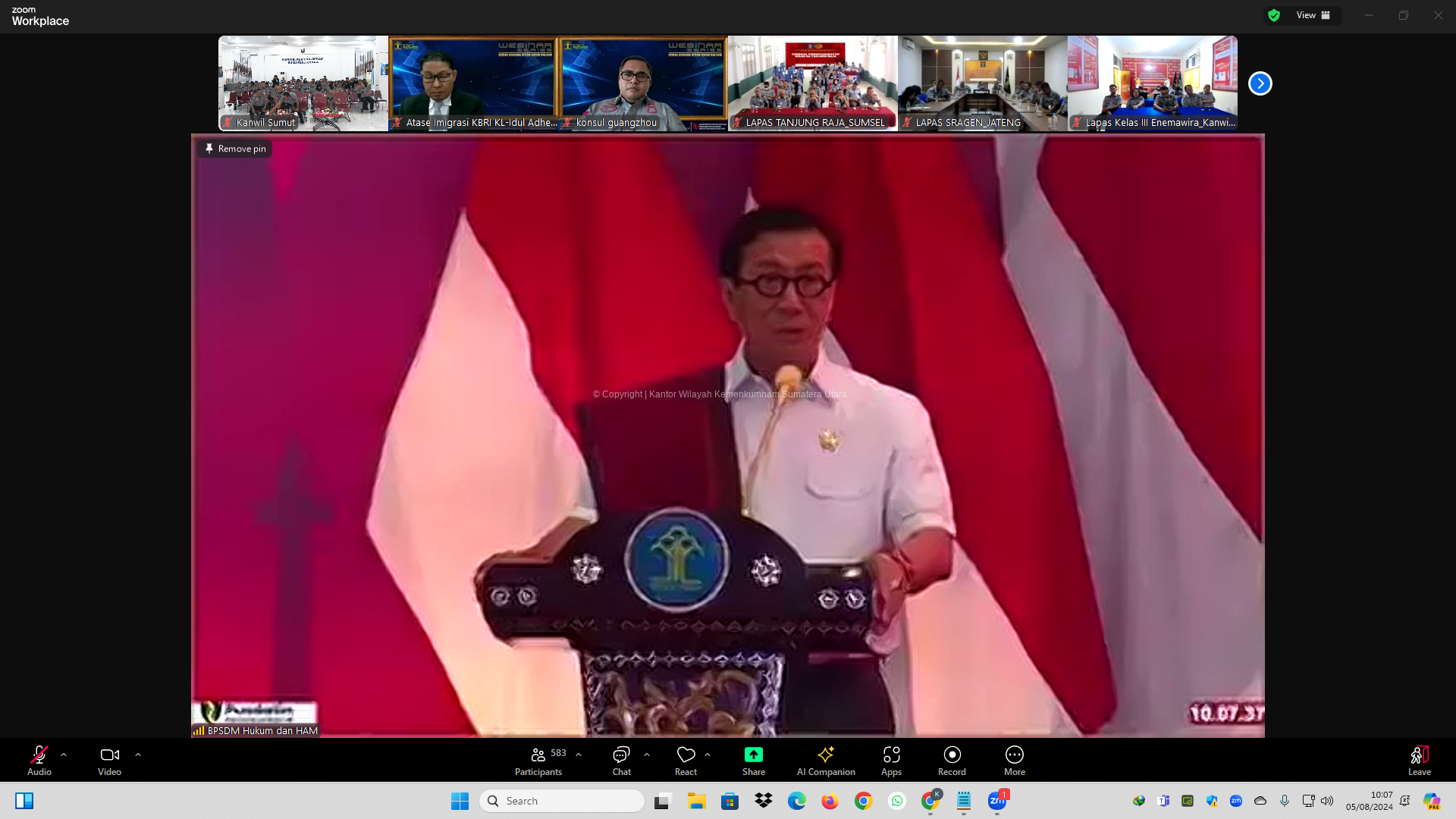Screen dimensions: 1456x819
Task: Open the More options menu
Action: (1014, 755)
